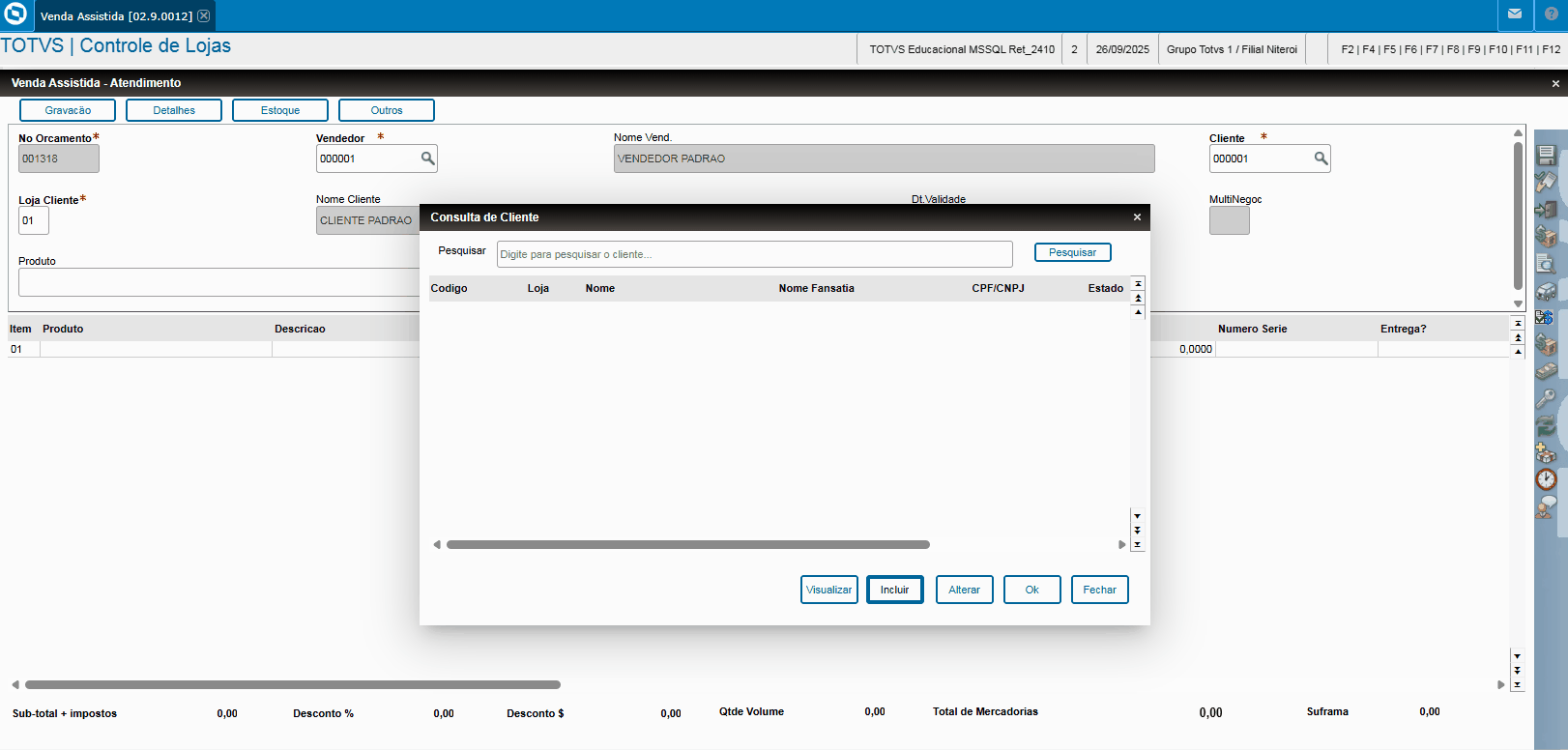Open the Gravação menu
Screen dimensions: 1568x750
click(x=68, y=110)
